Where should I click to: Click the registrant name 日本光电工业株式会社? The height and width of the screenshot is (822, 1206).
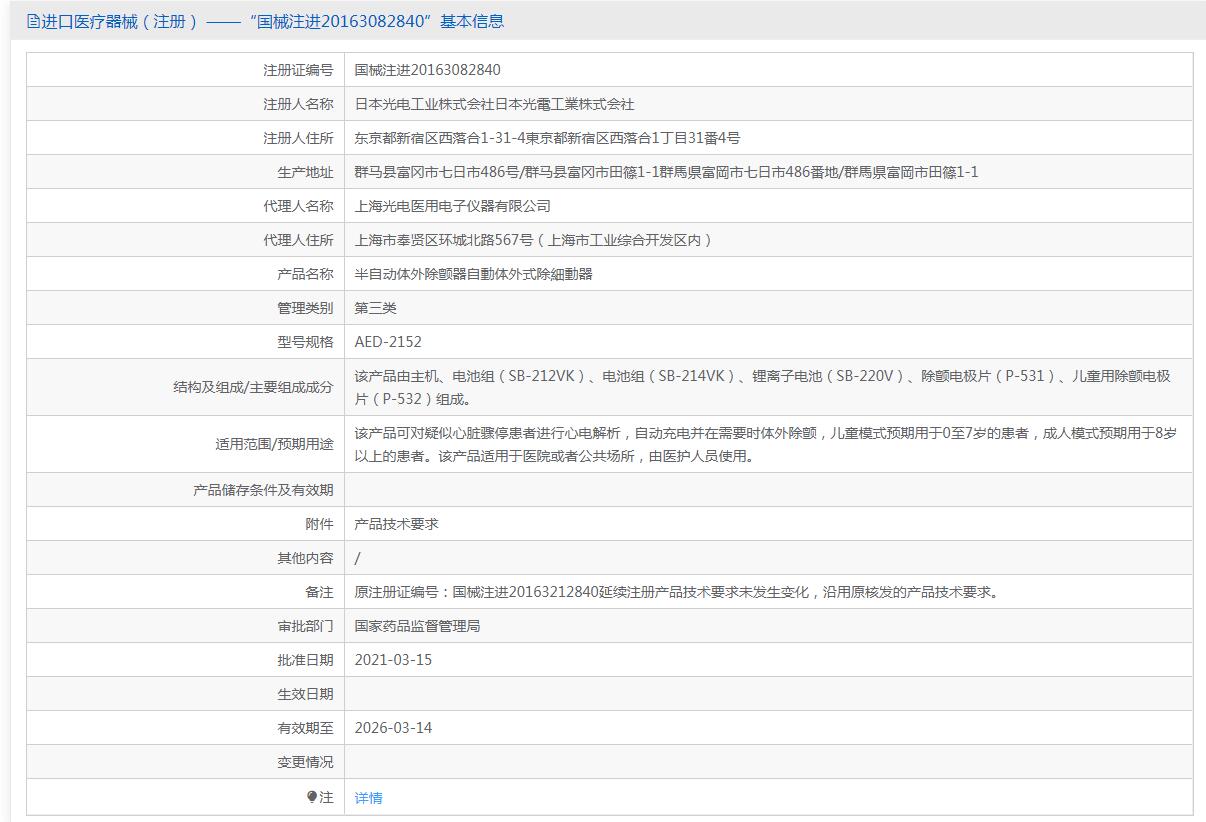click(494, 104)
